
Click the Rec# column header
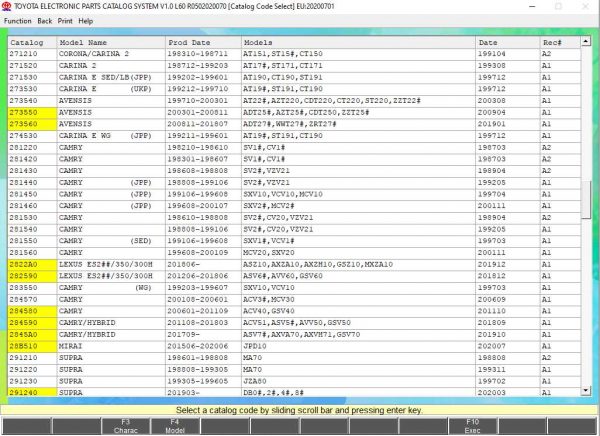coord(560,42)
